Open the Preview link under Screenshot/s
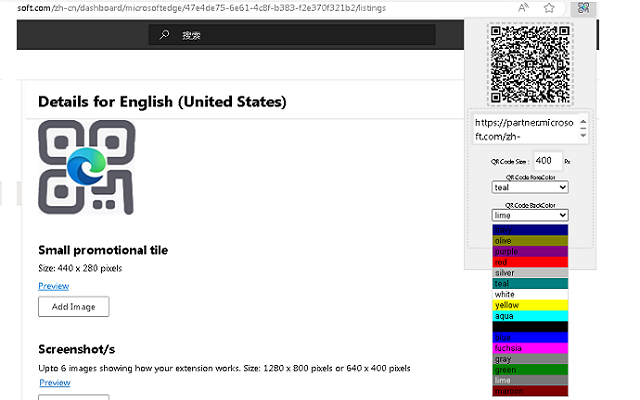640x400 pixels. [55, 382]
